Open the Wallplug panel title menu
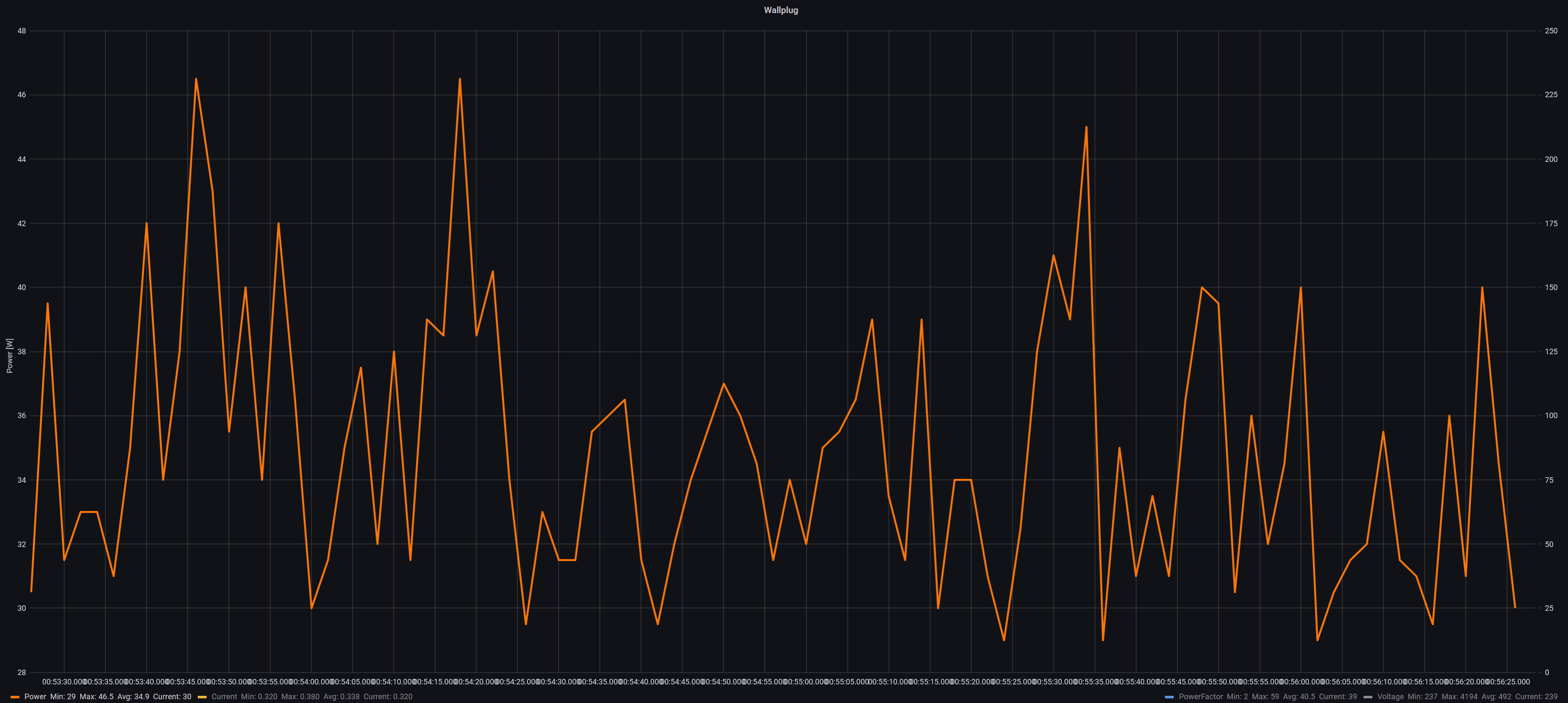Screen dimensions: 1568x703 (780, 10)
